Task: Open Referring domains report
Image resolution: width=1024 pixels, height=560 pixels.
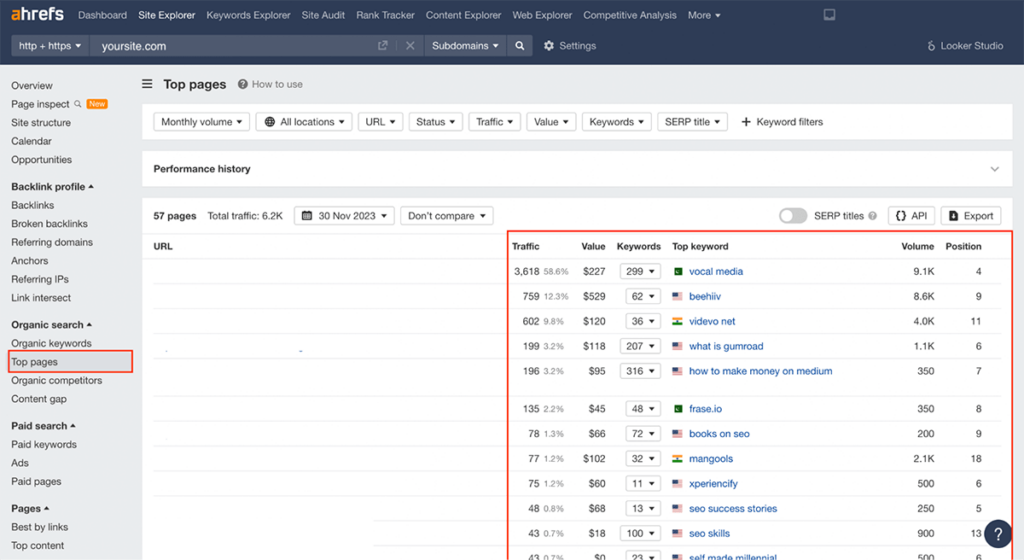Action: tap(52, 242)
